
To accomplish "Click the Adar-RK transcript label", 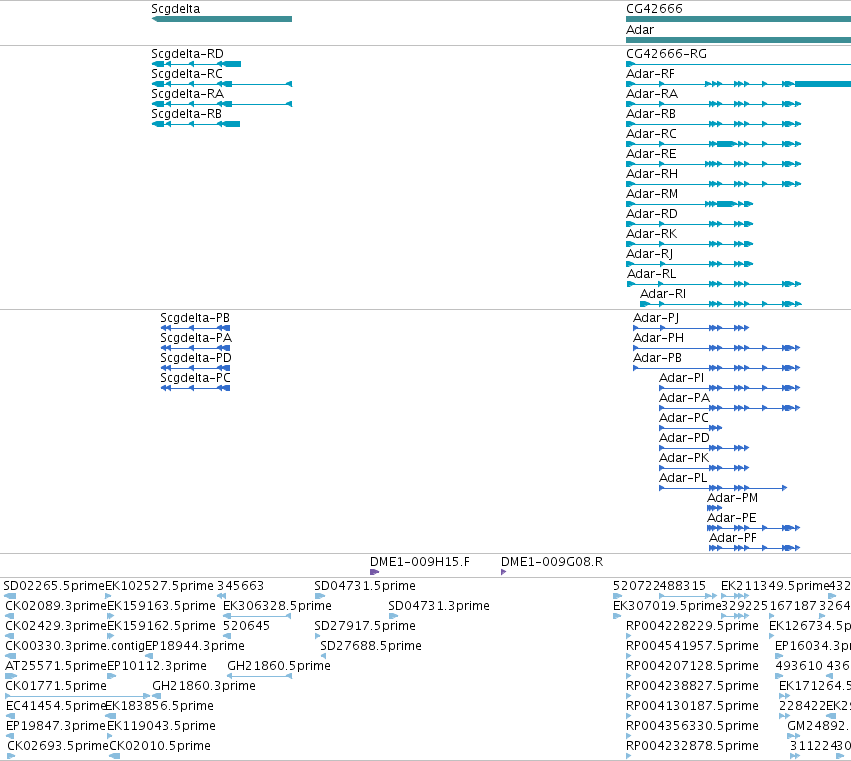I will (651, 234).
